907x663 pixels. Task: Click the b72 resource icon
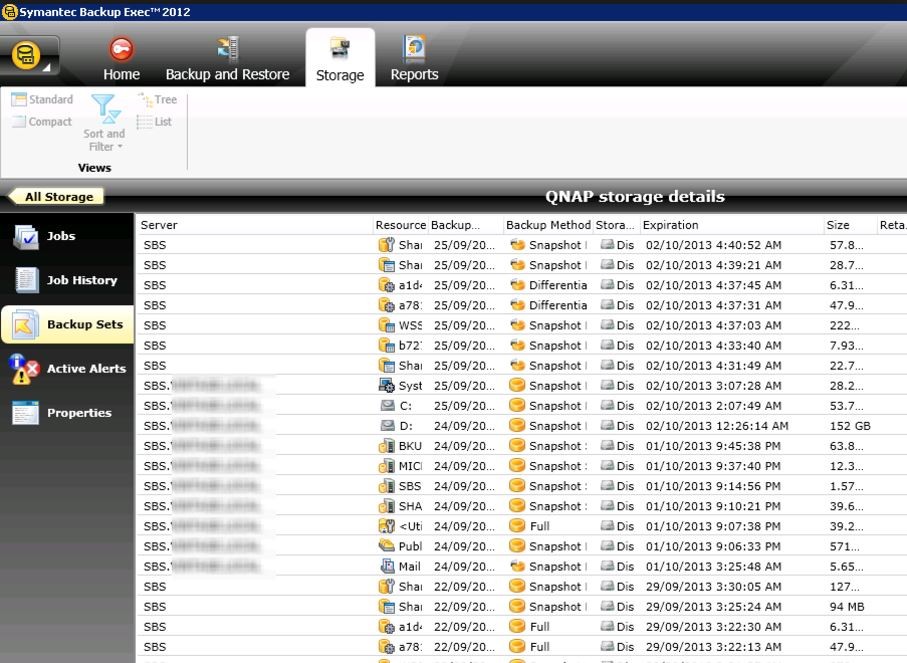pyautogui.click(x=386, y=345)
